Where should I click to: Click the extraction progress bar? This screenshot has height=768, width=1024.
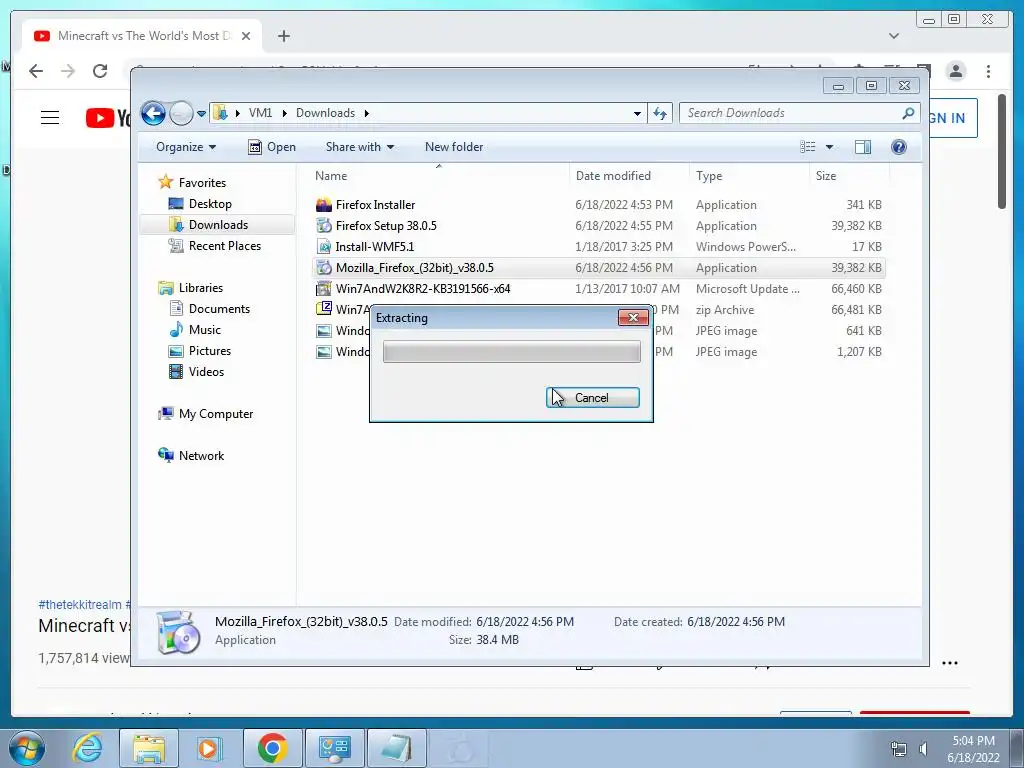511,351
